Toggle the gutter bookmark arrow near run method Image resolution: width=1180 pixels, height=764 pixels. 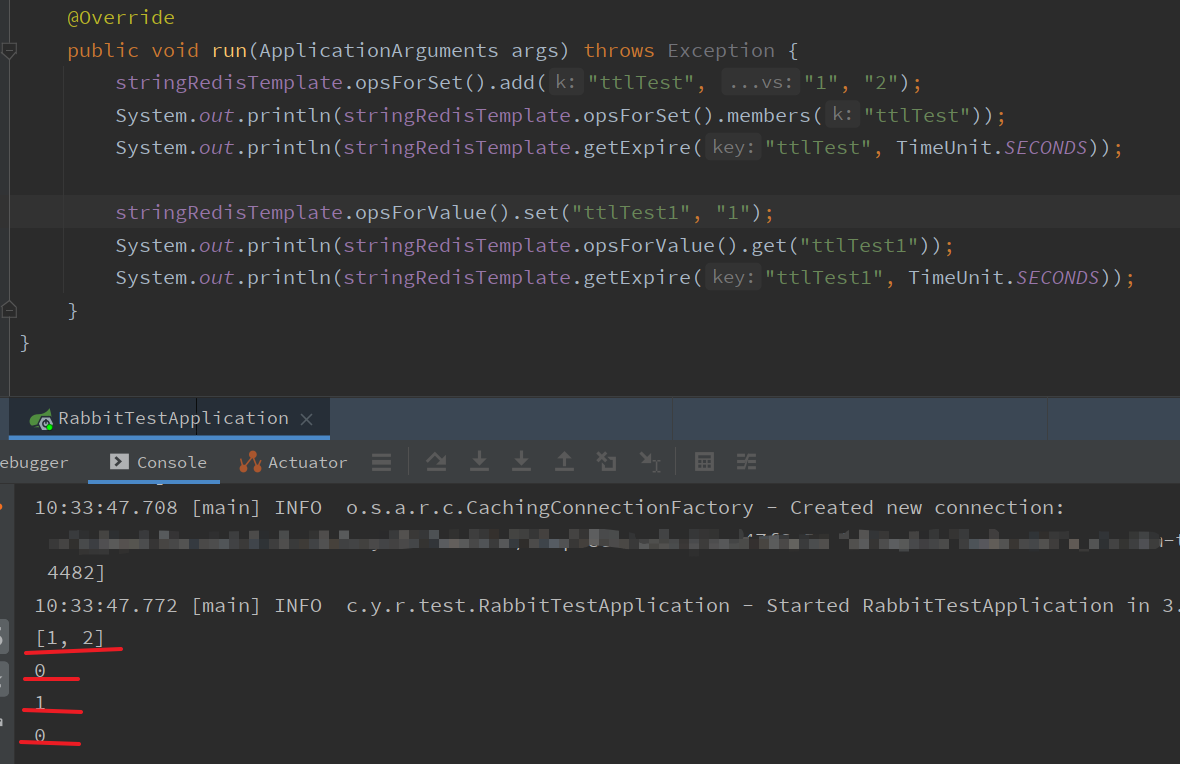(9, 50)
